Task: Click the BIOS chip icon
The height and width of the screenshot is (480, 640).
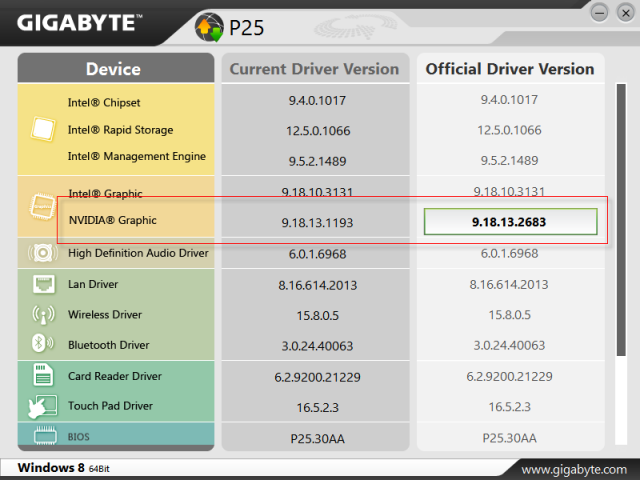Action: click(45, 436)
